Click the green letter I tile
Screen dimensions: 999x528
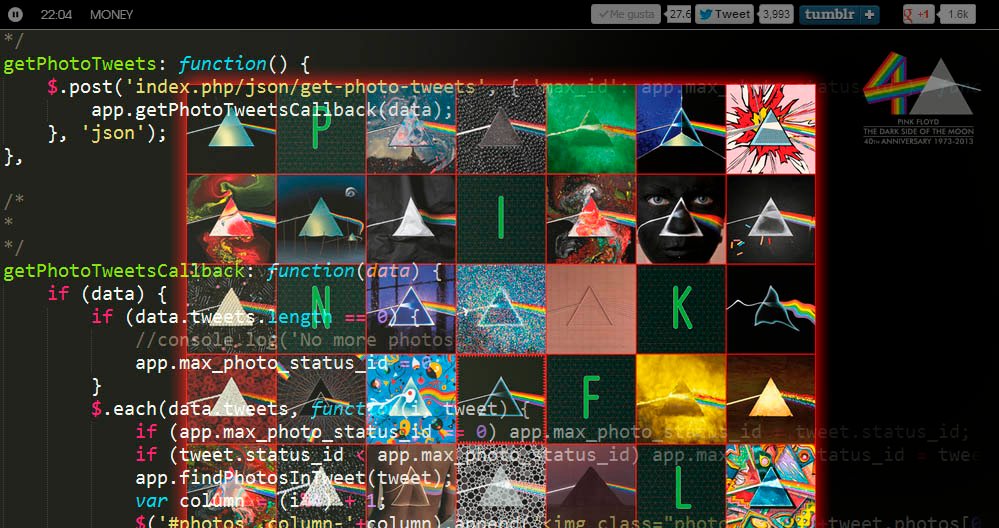coord(501,219)
